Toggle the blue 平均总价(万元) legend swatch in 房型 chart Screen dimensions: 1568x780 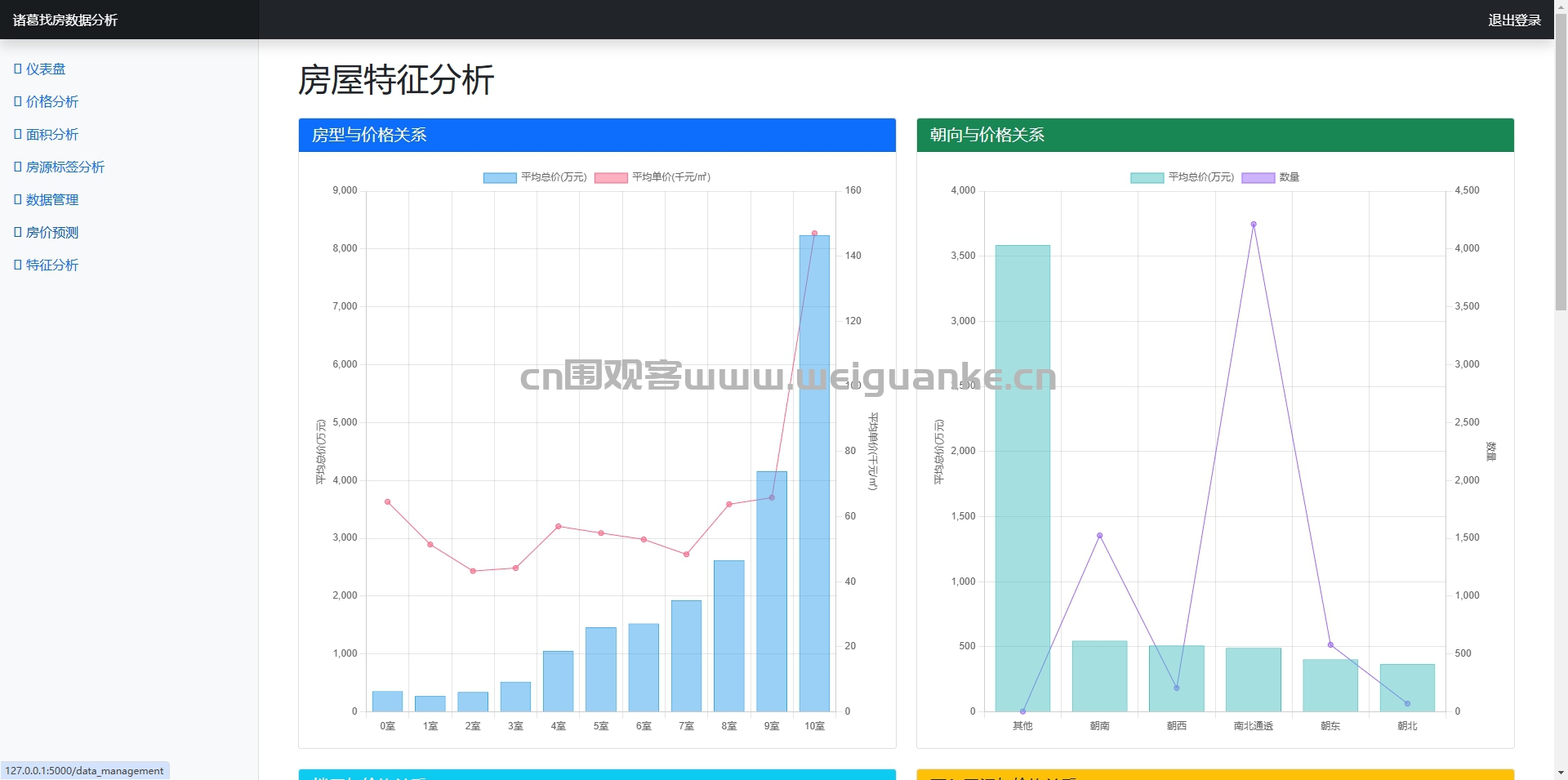coord(500,177)
